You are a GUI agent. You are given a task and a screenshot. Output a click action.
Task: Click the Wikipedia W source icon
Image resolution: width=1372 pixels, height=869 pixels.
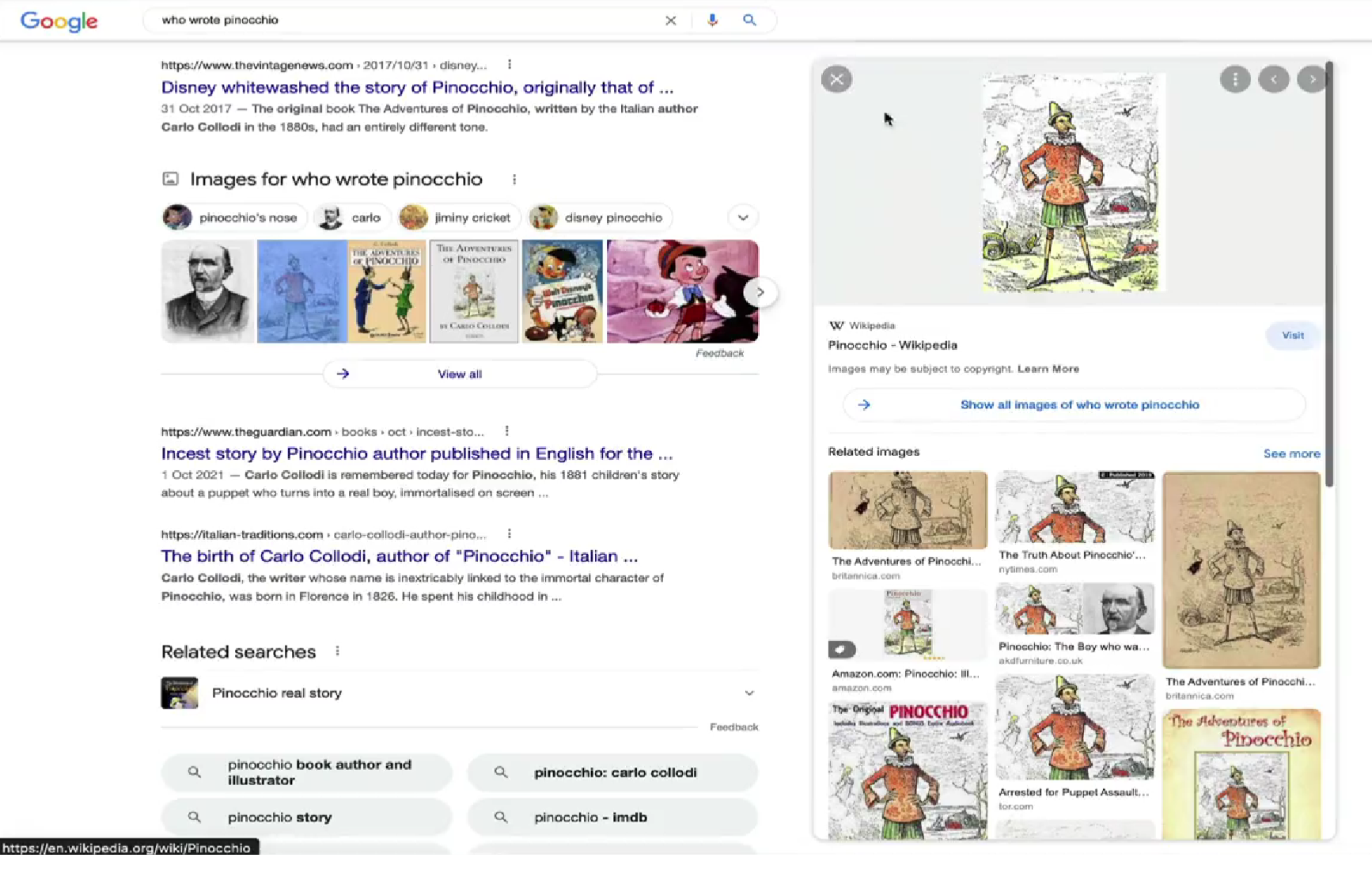point(836,325)
